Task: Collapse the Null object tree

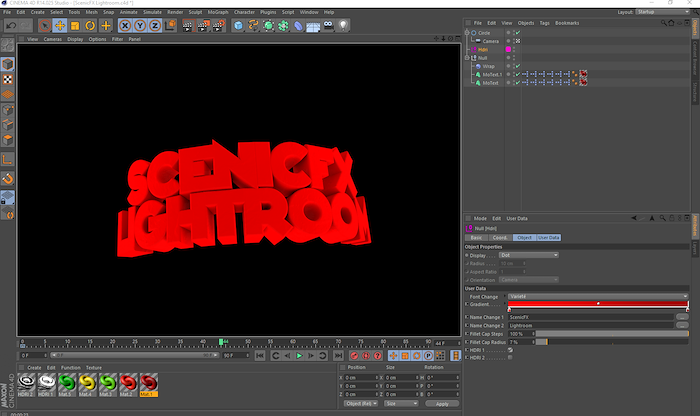Action: [468, 58]
